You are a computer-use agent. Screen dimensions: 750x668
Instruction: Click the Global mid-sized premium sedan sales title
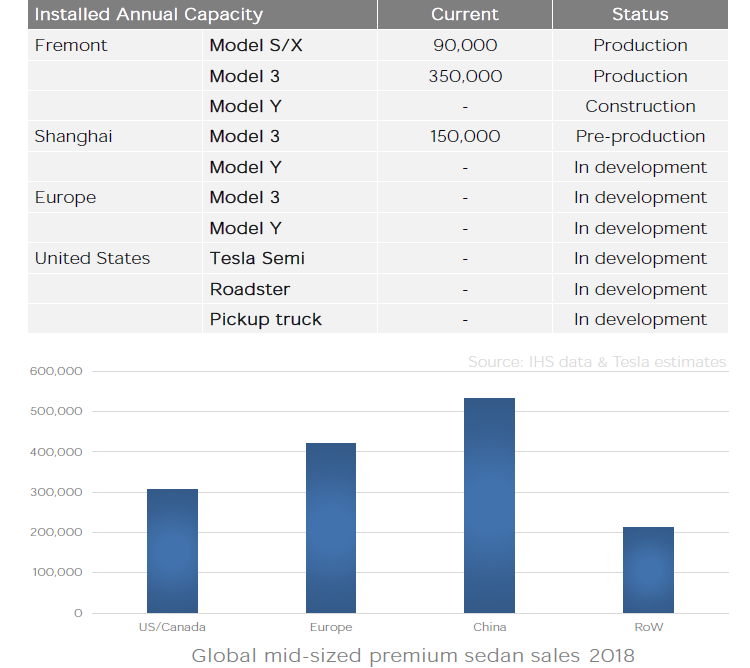[413, 656]
